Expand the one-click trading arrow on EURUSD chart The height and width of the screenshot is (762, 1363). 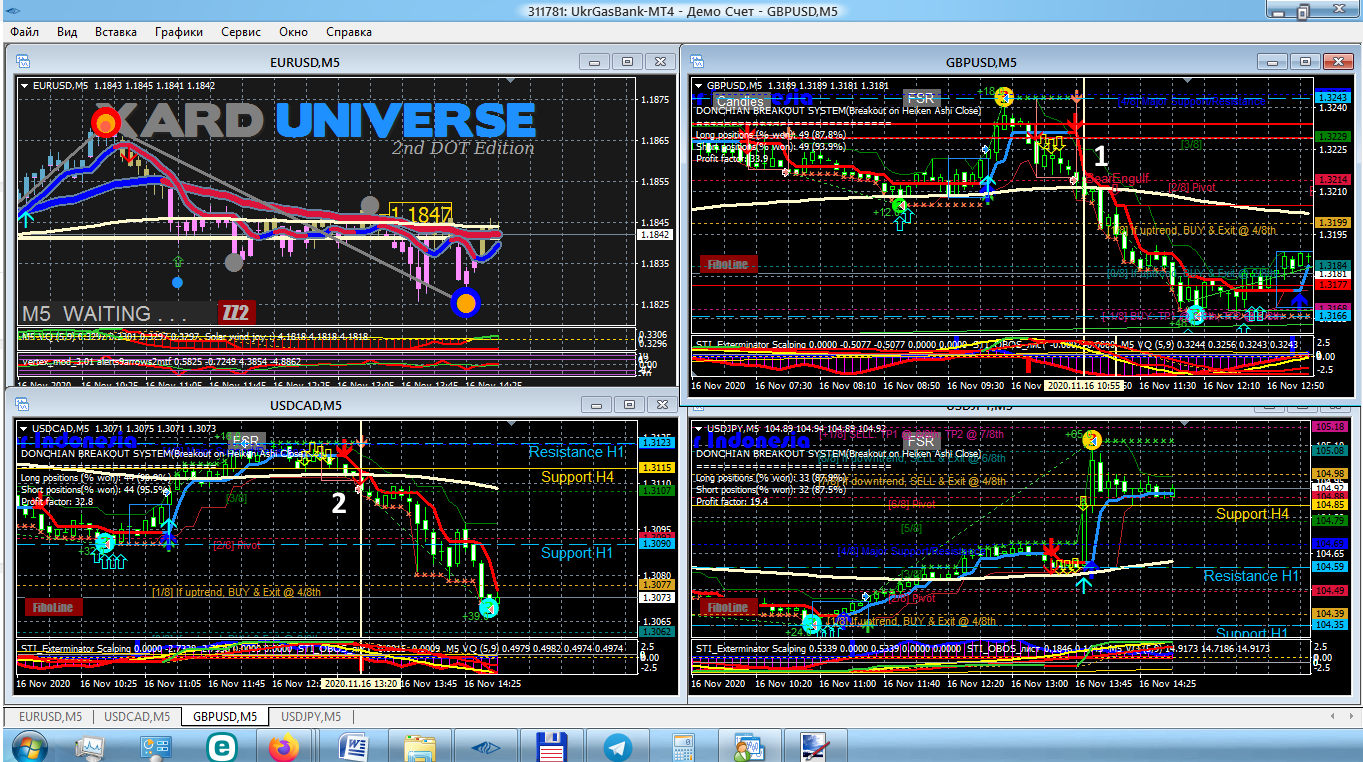coord(25,86)
